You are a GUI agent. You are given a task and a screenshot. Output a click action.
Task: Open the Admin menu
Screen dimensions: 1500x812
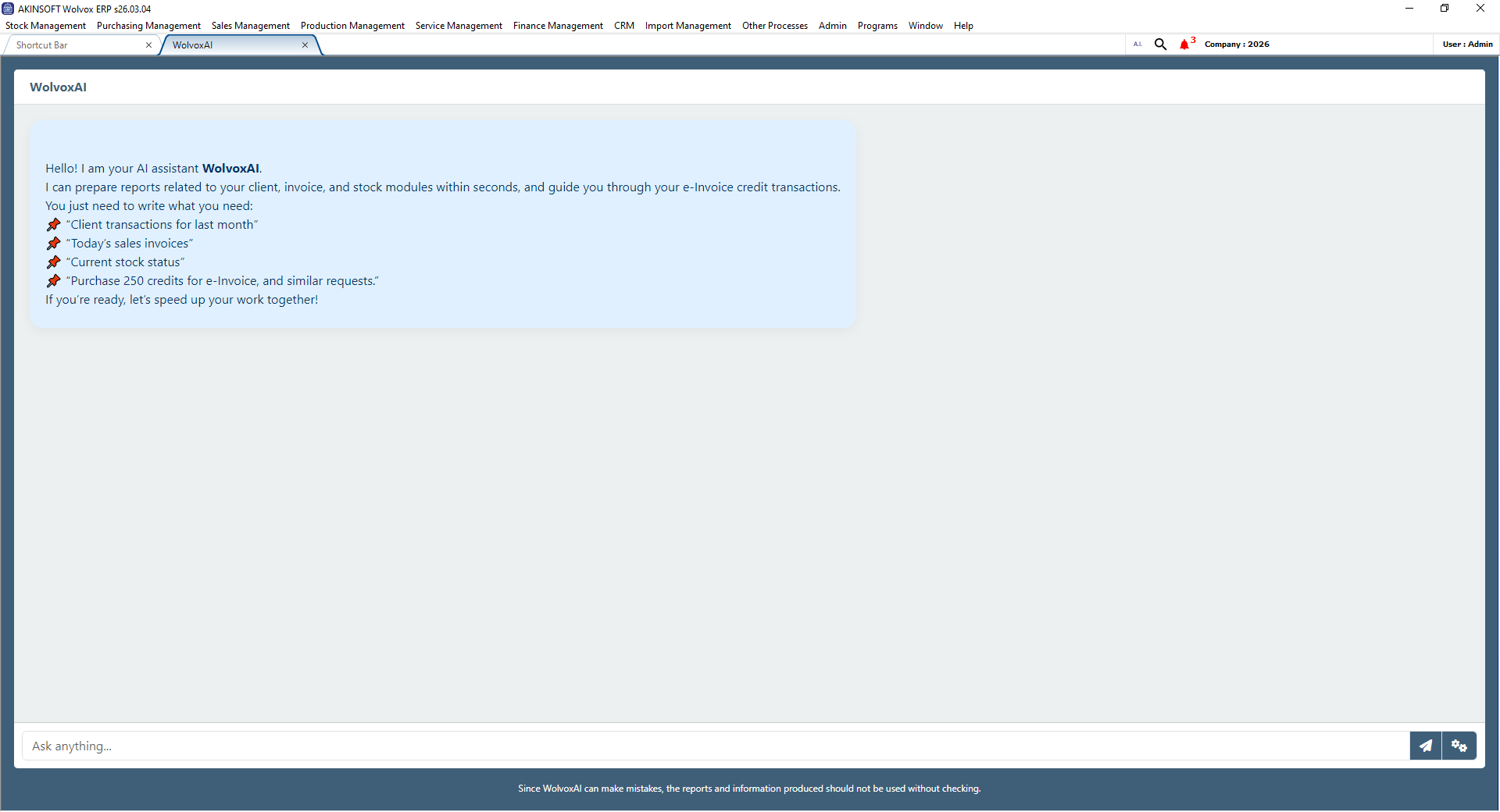pos(833,26)
